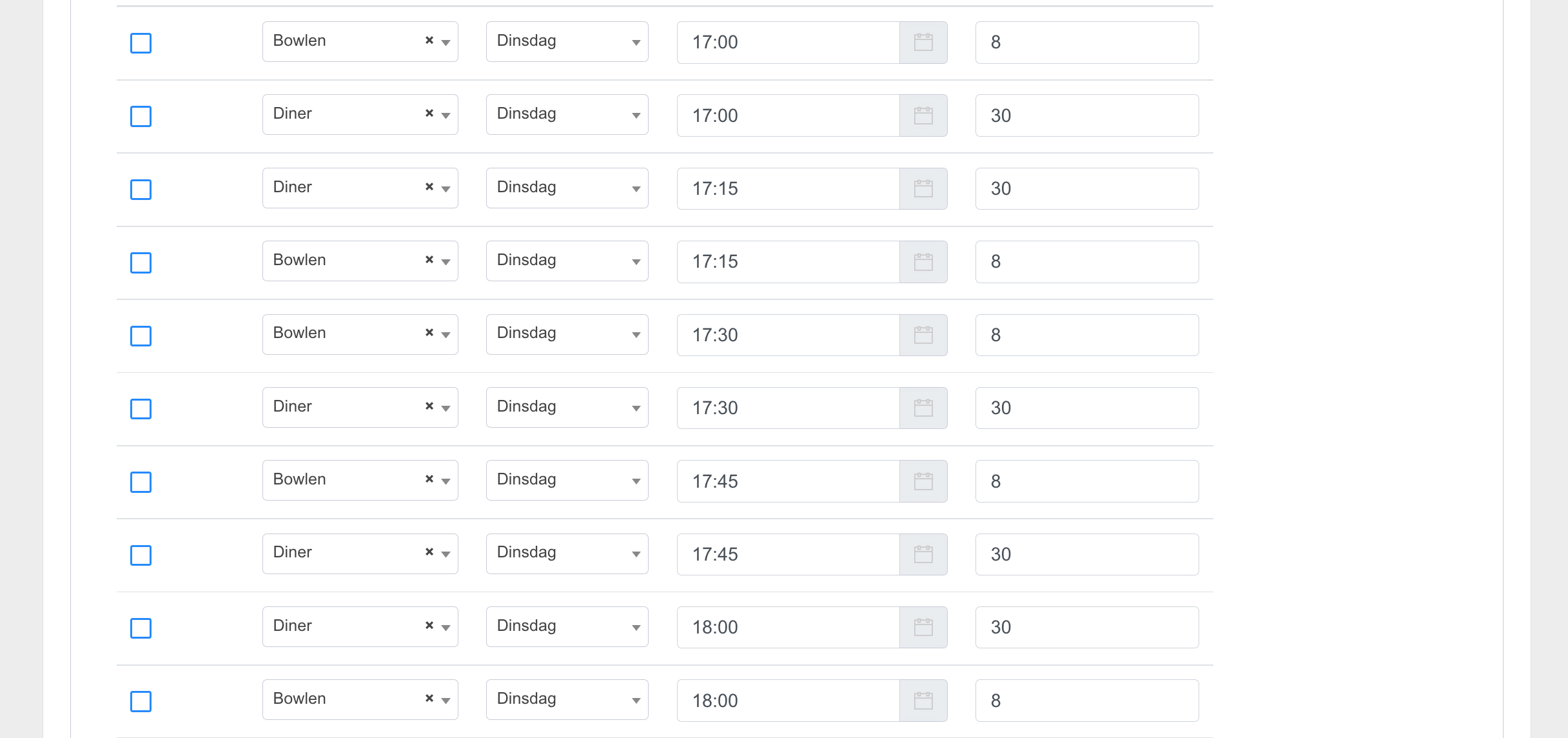Click the capacity field showing 30 at 17:15

coord(1086,188)
